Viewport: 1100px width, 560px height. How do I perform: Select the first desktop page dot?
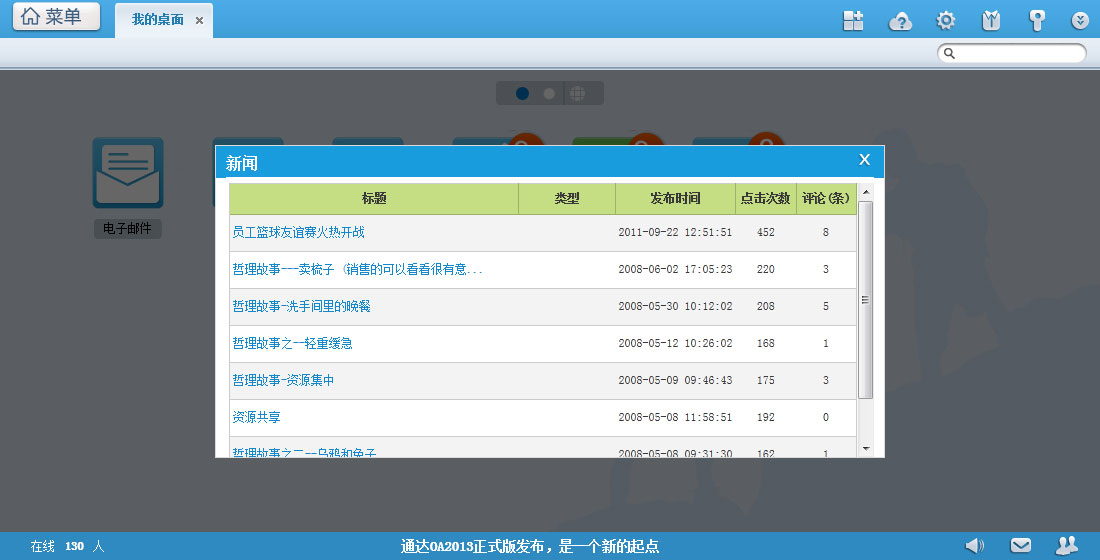click(x=522, y=93)
